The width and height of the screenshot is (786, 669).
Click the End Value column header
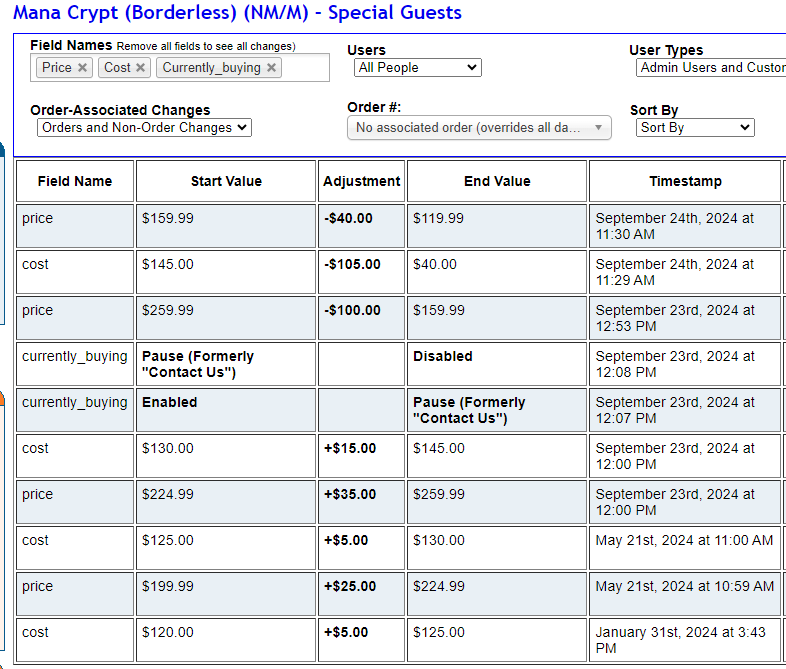coord(497,181)
